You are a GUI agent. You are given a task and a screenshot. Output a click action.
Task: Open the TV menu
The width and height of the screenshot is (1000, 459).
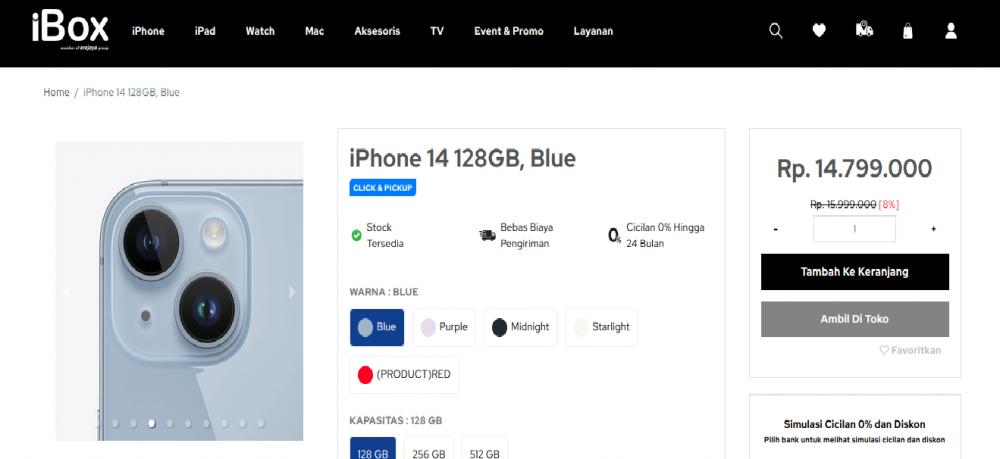point(437,31)
